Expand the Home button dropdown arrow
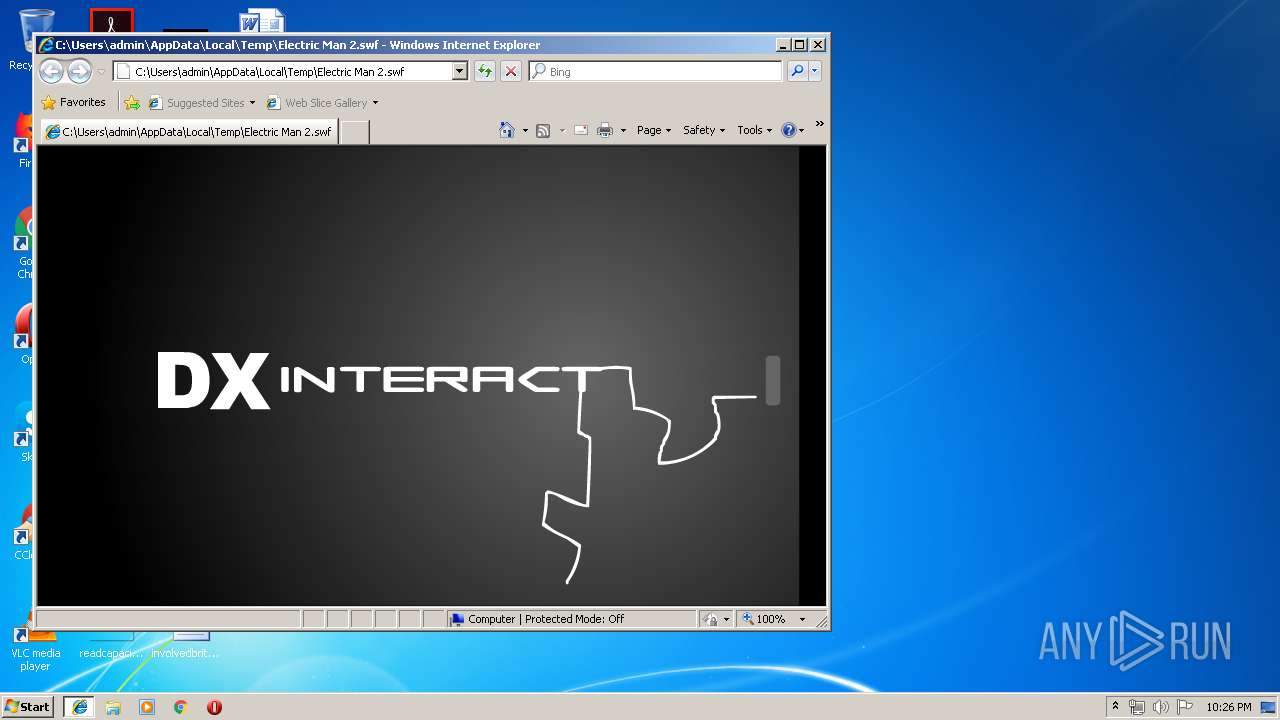Viewport: 1280px width, 720px height. (x=525, y=130)
